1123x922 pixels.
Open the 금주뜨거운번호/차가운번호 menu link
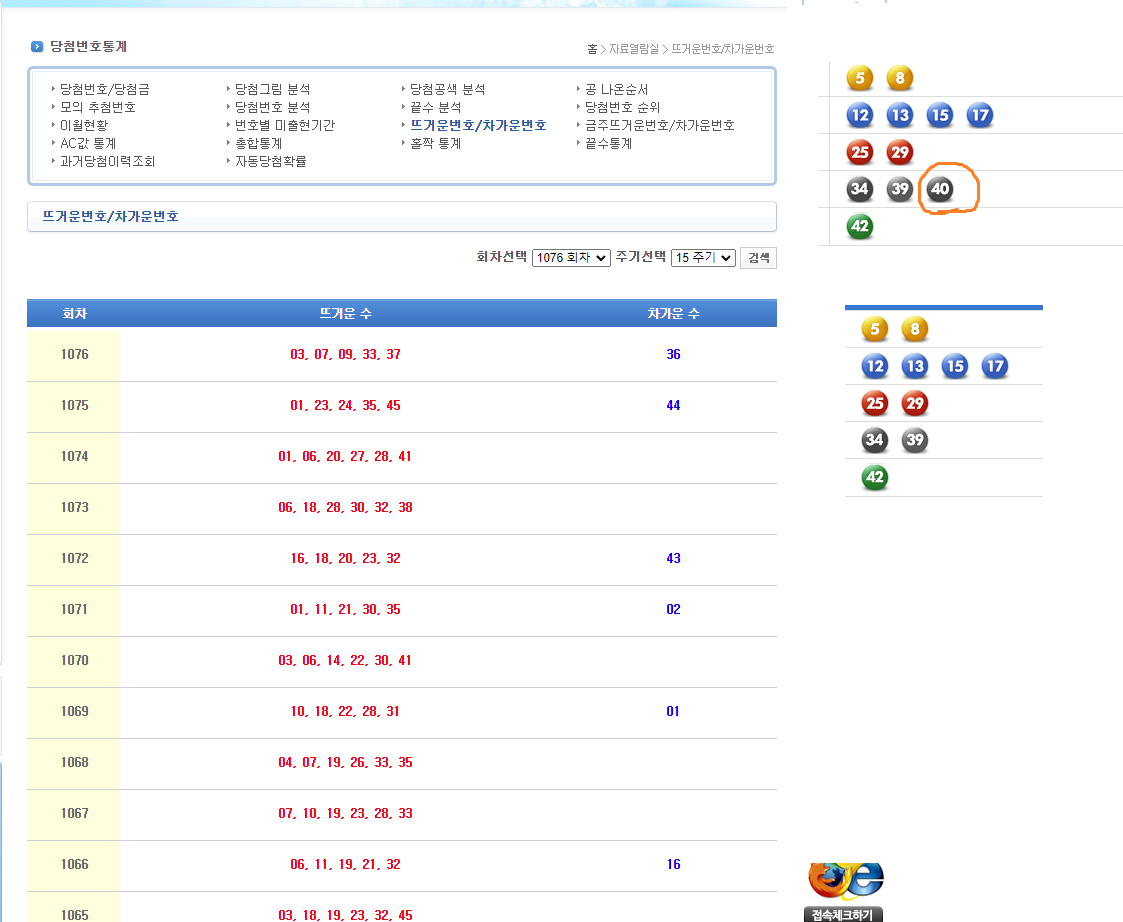[659, 125]
